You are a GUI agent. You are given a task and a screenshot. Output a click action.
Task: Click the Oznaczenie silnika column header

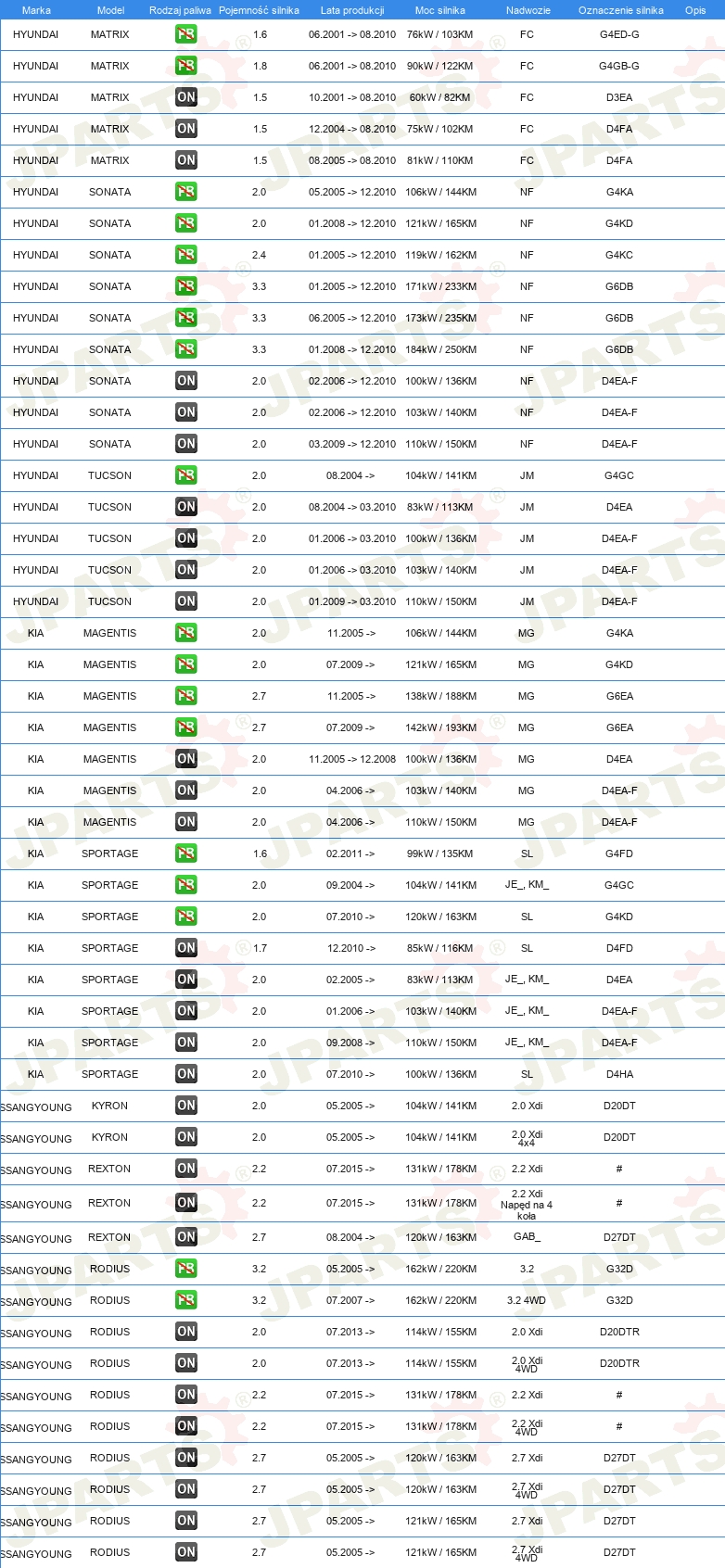(x=621, y=10)
